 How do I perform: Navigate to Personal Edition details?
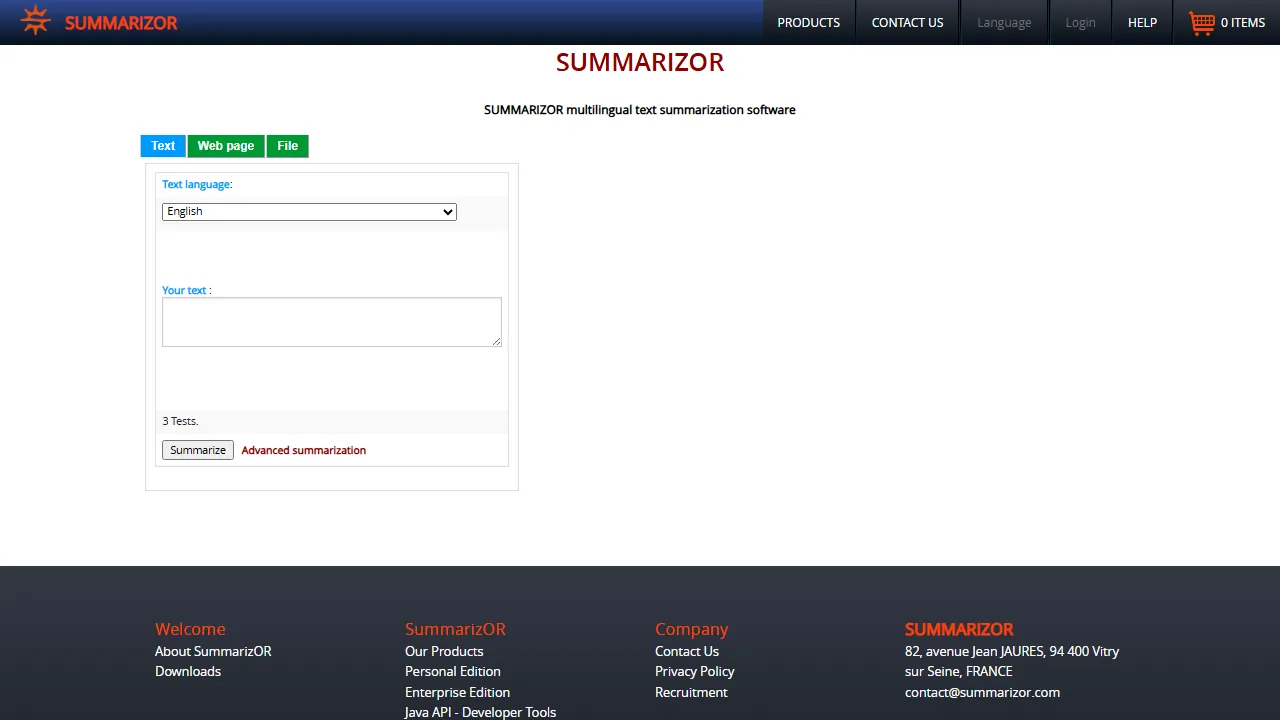tap(452, 671)
